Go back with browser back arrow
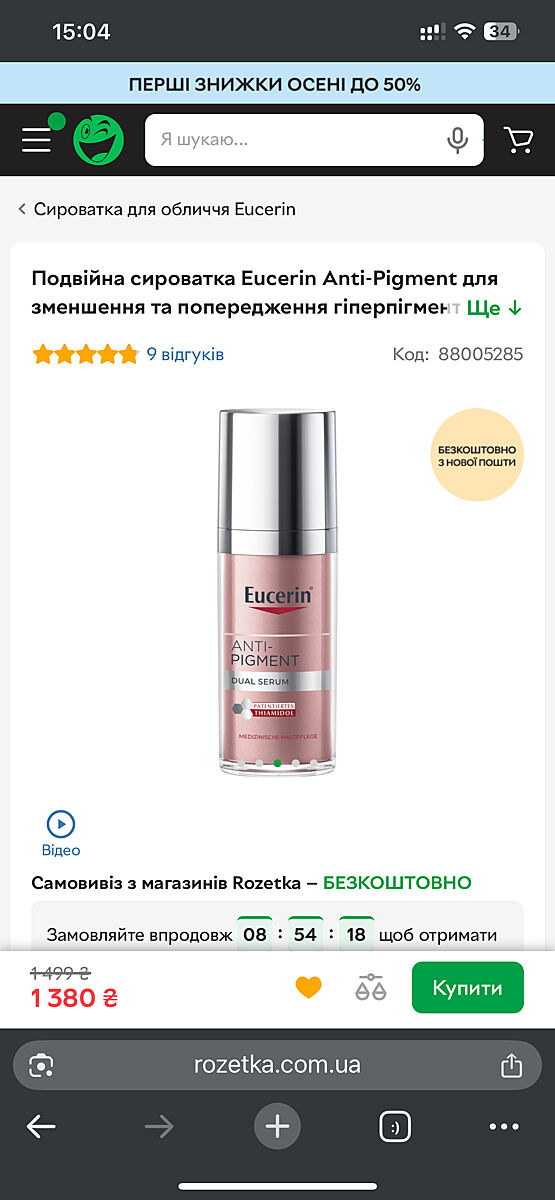The height and width of the screenshot is (1200, 555). (x=41, y=1127)
